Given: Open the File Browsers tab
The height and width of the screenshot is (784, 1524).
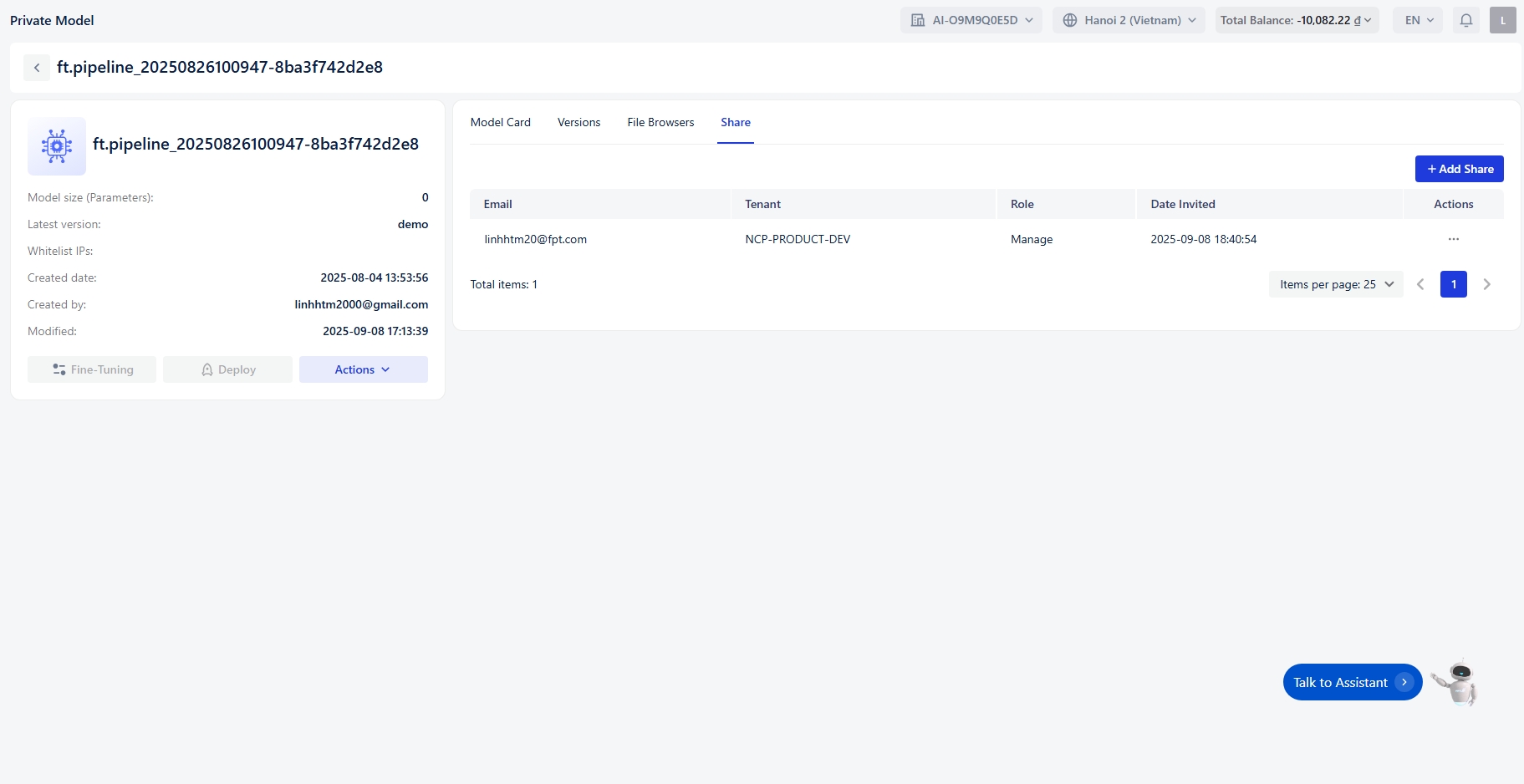Looking at the screenshot, I should (x=660, y=122).
